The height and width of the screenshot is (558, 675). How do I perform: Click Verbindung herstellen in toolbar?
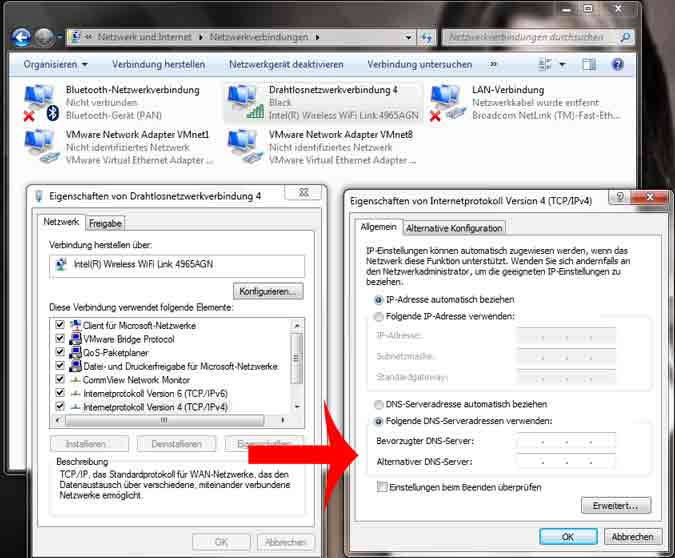coord(158,65)
